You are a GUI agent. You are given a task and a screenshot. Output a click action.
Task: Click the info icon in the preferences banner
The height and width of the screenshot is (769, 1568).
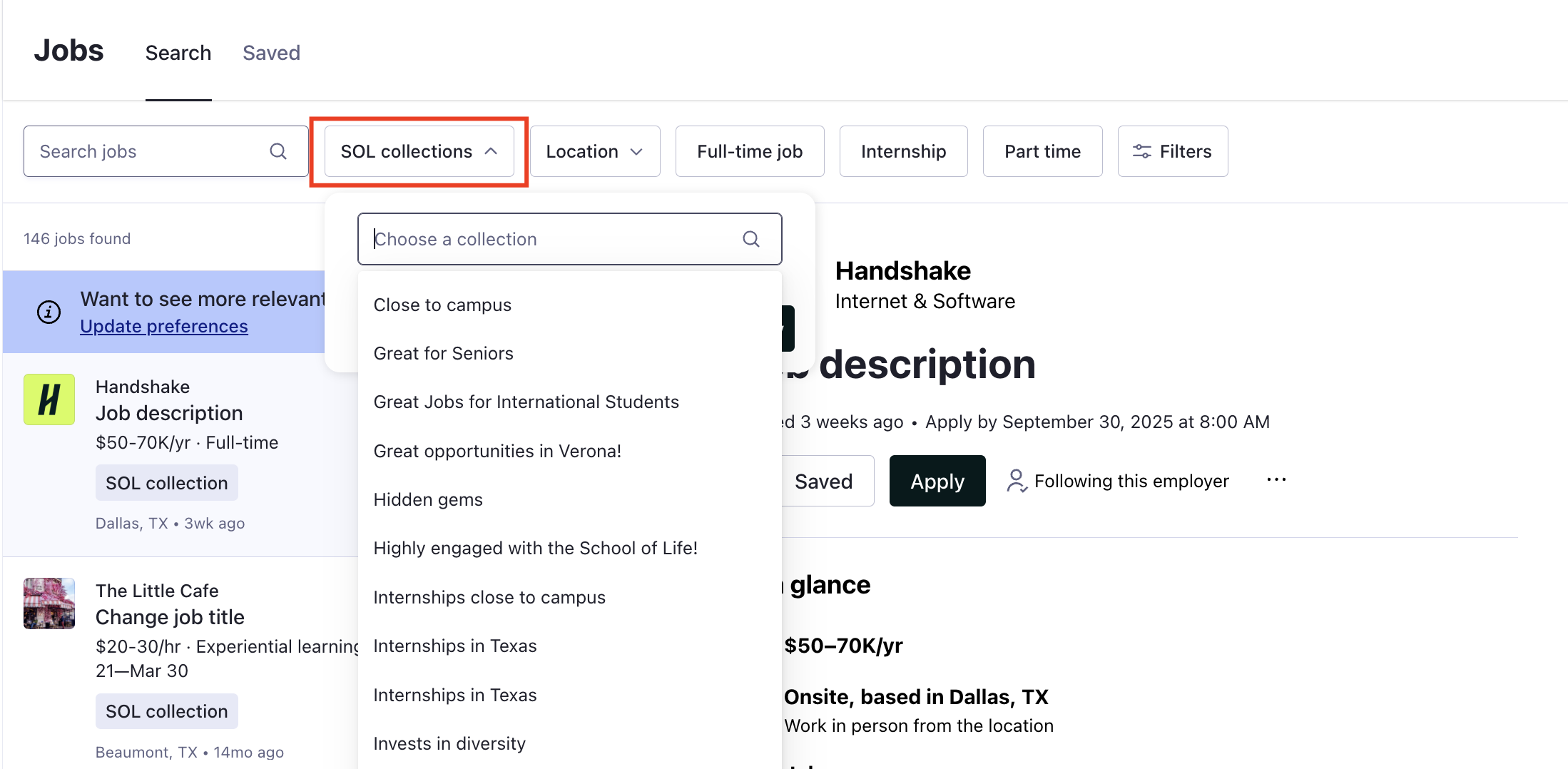[x=49, y=312]
